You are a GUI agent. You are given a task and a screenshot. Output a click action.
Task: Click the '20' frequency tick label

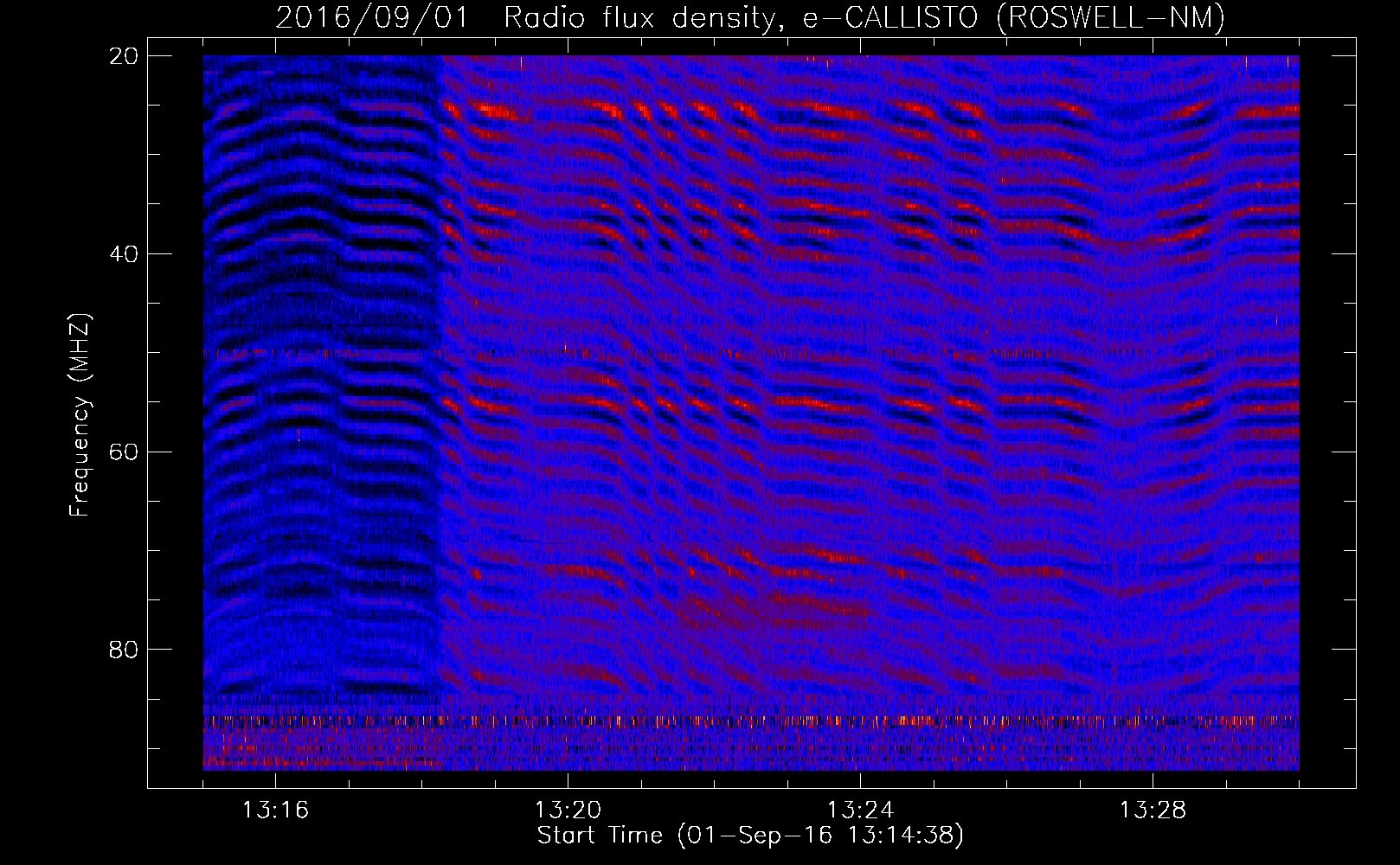point(124,55)
